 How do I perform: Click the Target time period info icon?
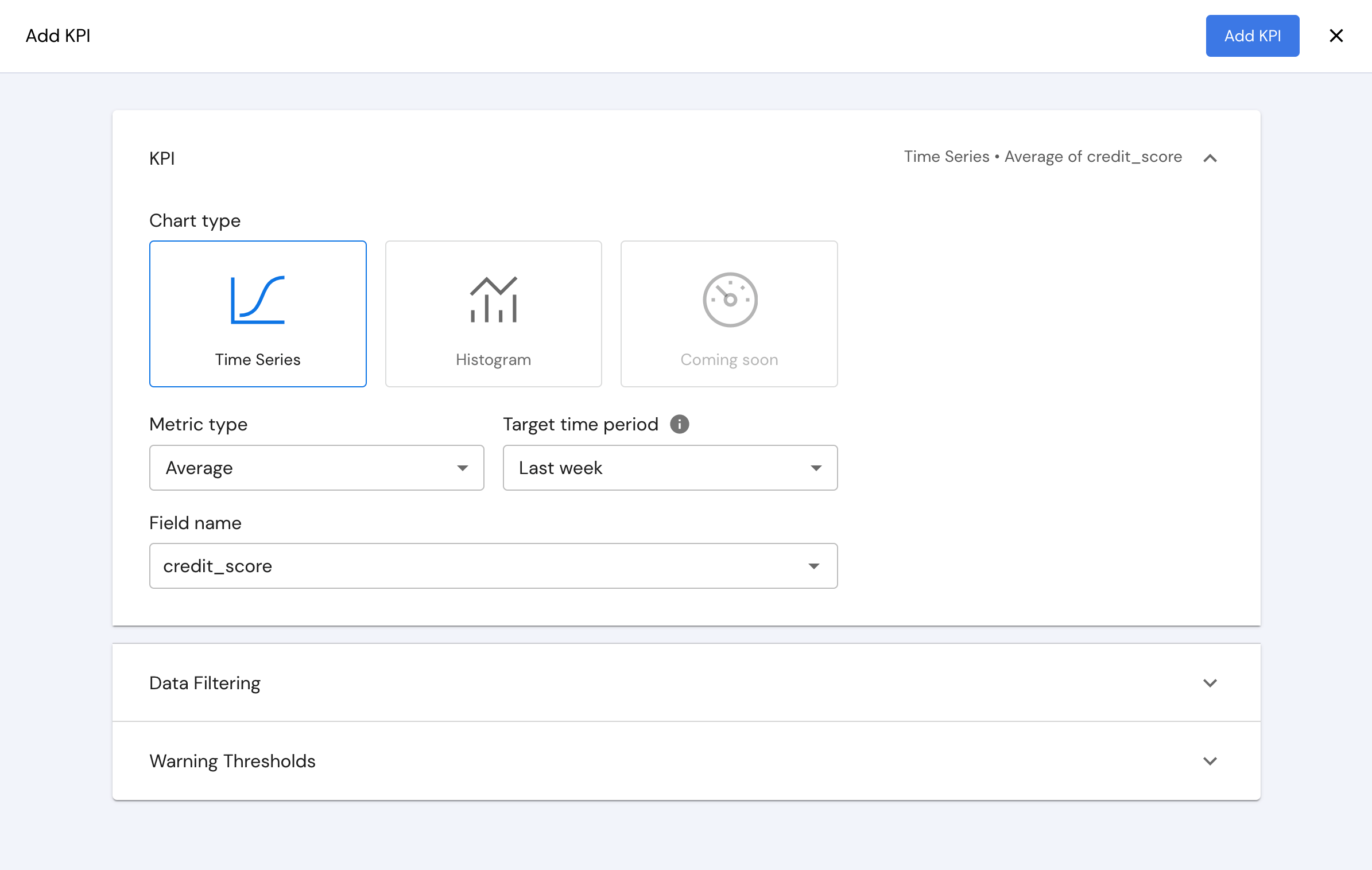[679, 424]
